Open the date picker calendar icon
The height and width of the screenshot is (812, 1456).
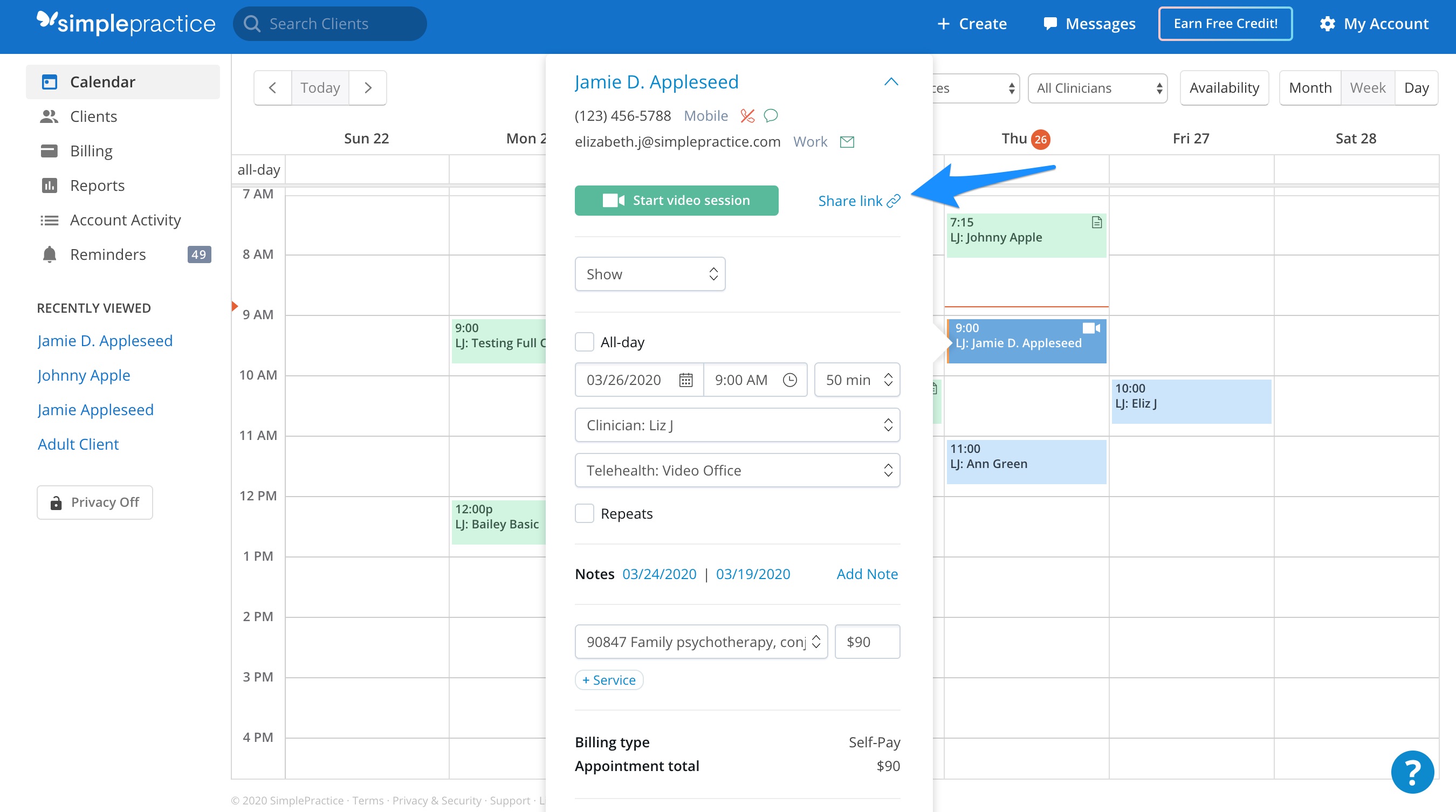point(685,380)
